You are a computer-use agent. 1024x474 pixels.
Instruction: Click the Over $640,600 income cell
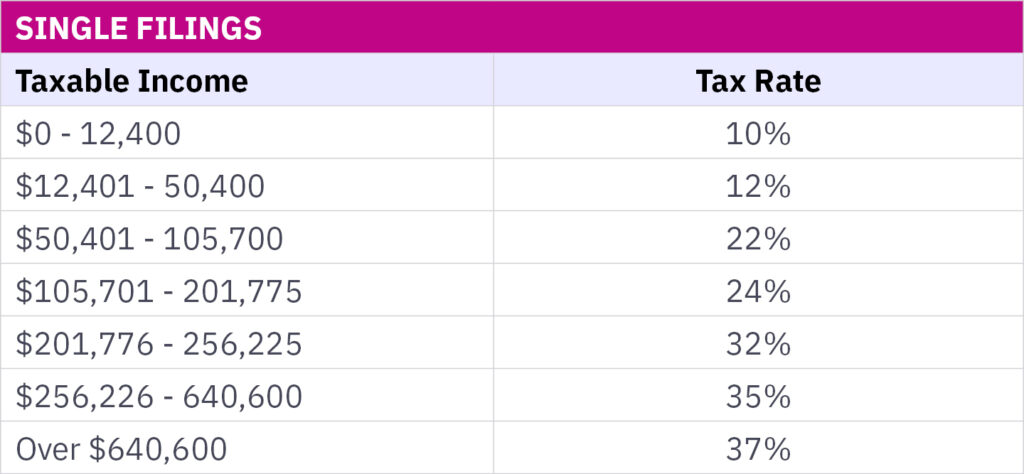pos(121,449)
